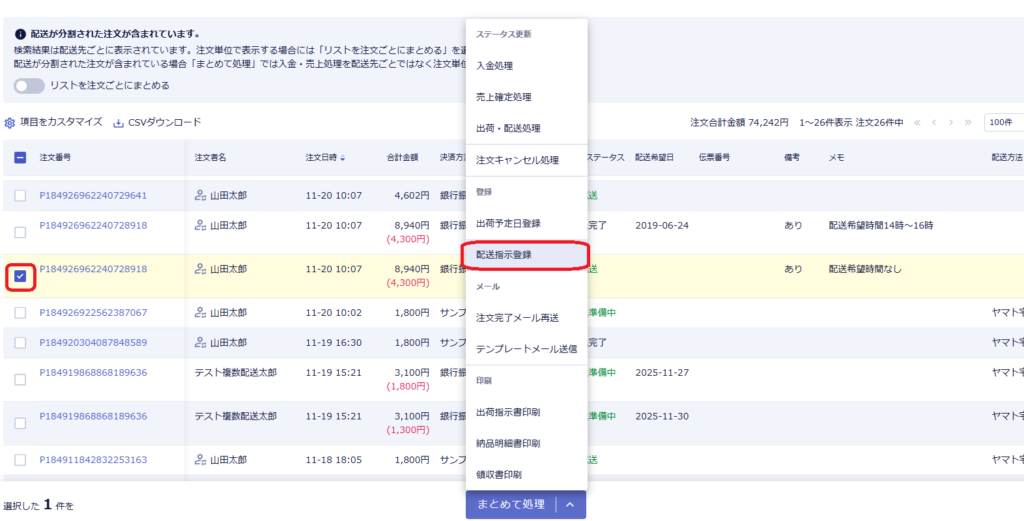Click the info icon beside the split-delivery notice

coord(20,33)
